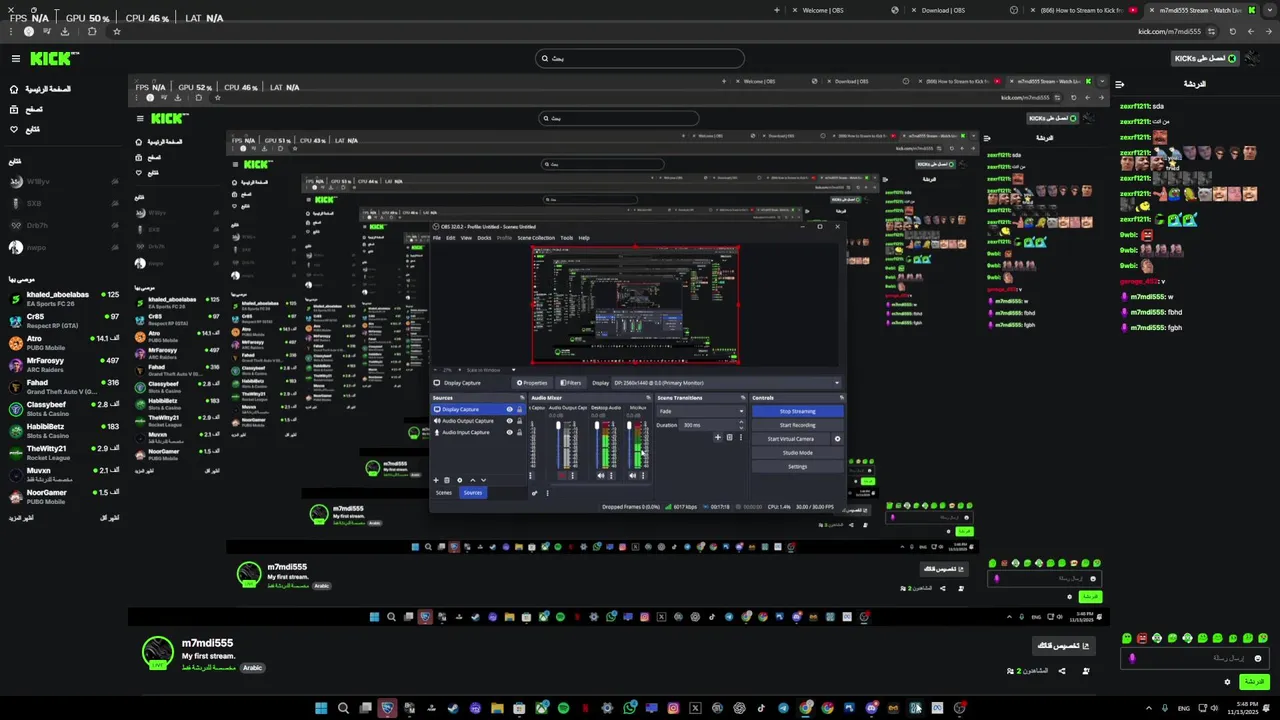
Task: Open Audio Output Capture three-dot menu
Action: pos(572,475)
